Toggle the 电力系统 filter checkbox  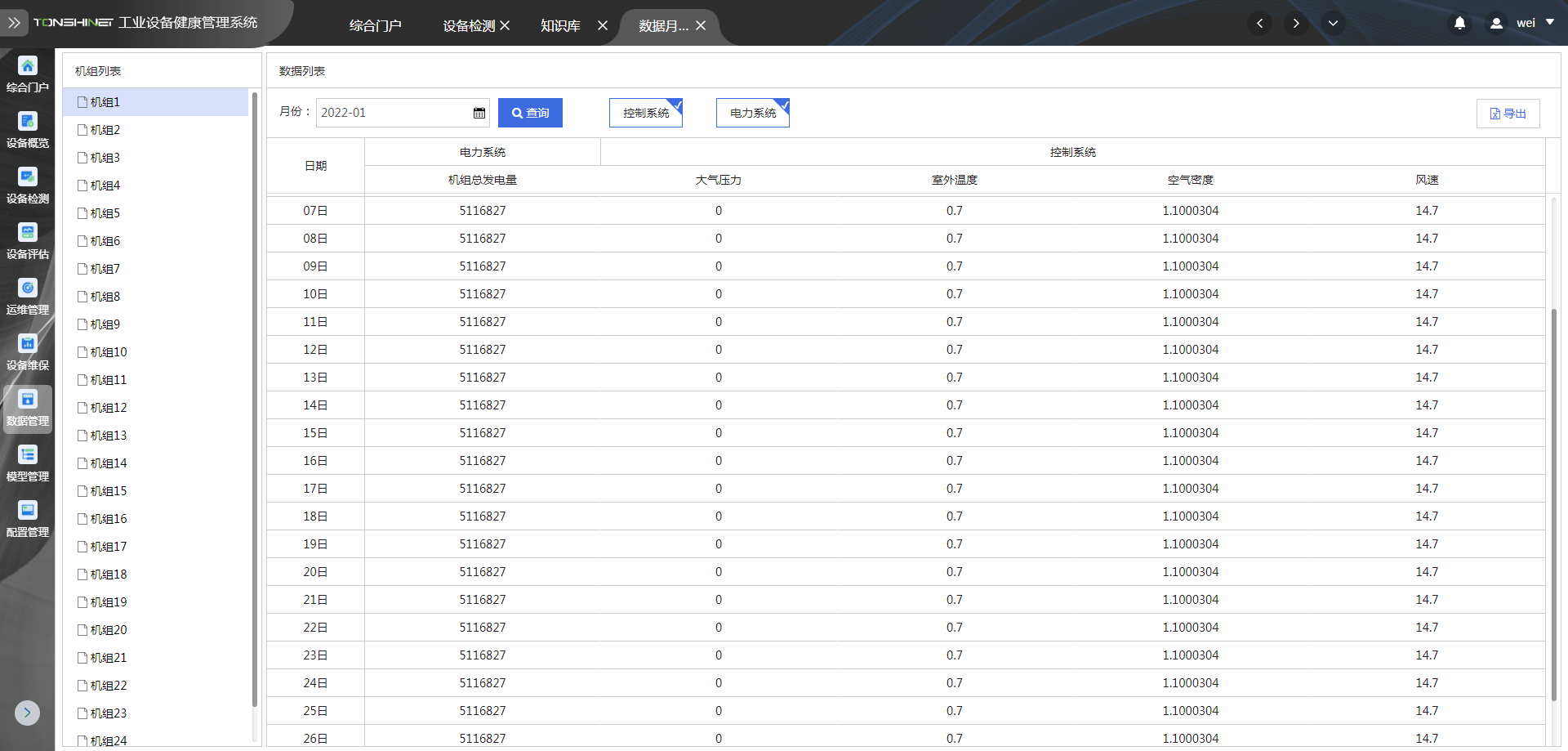coord(752,113)
